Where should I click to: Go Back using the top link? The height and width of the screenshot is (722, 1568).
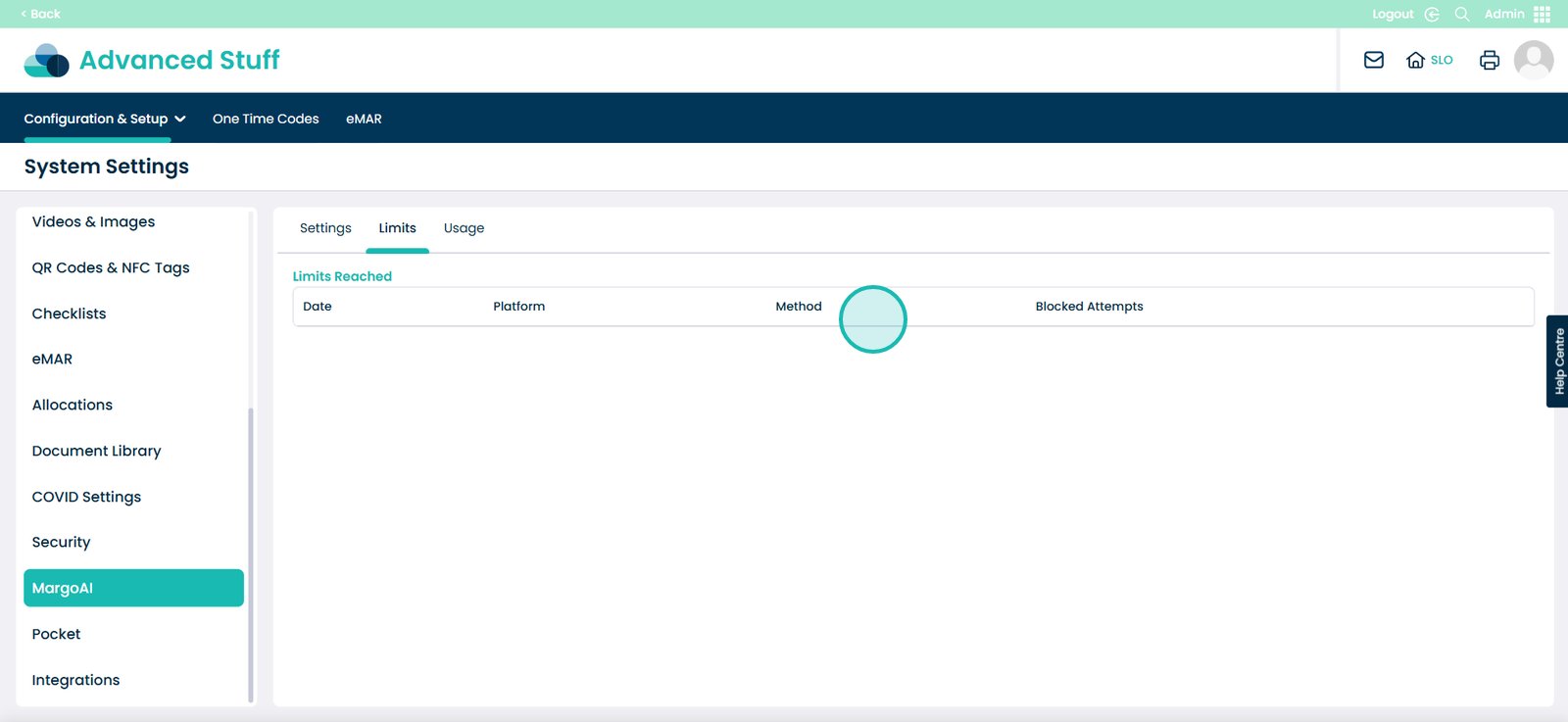[40, 14]
